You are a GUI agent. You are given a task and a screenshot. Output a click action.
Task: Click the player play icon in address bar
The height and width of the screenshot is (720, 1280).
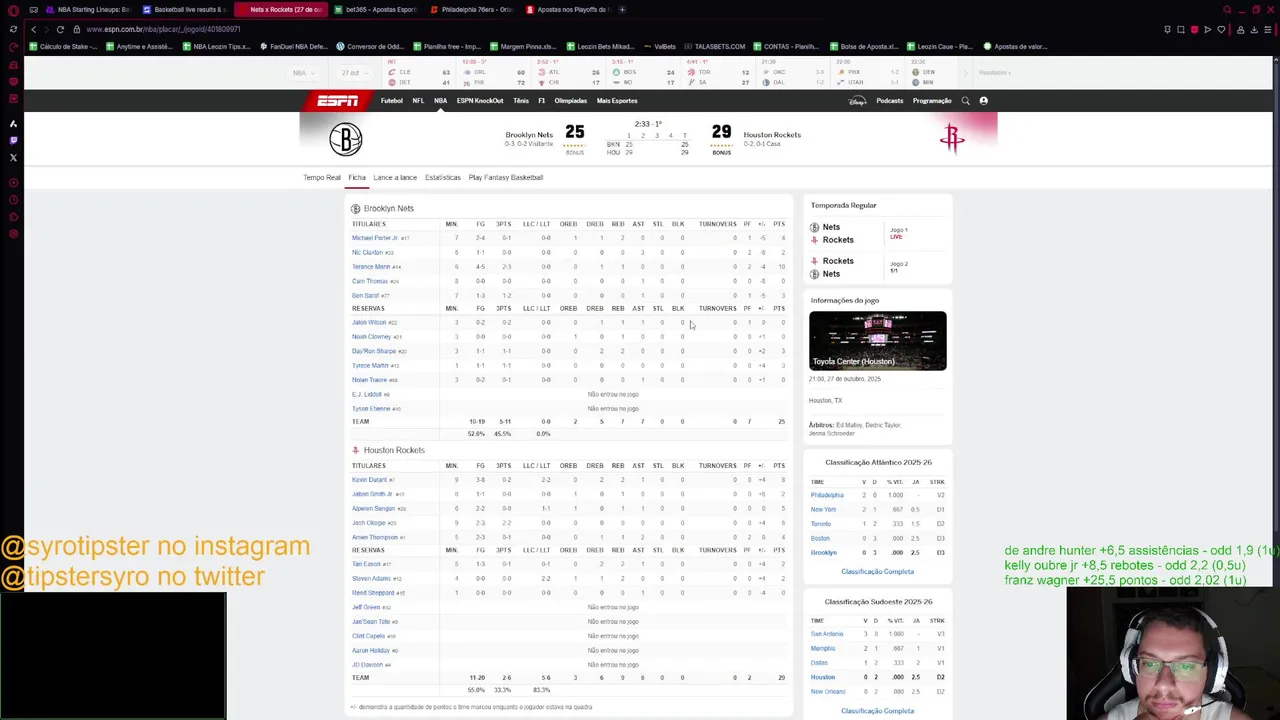(x=1207, y=29)
